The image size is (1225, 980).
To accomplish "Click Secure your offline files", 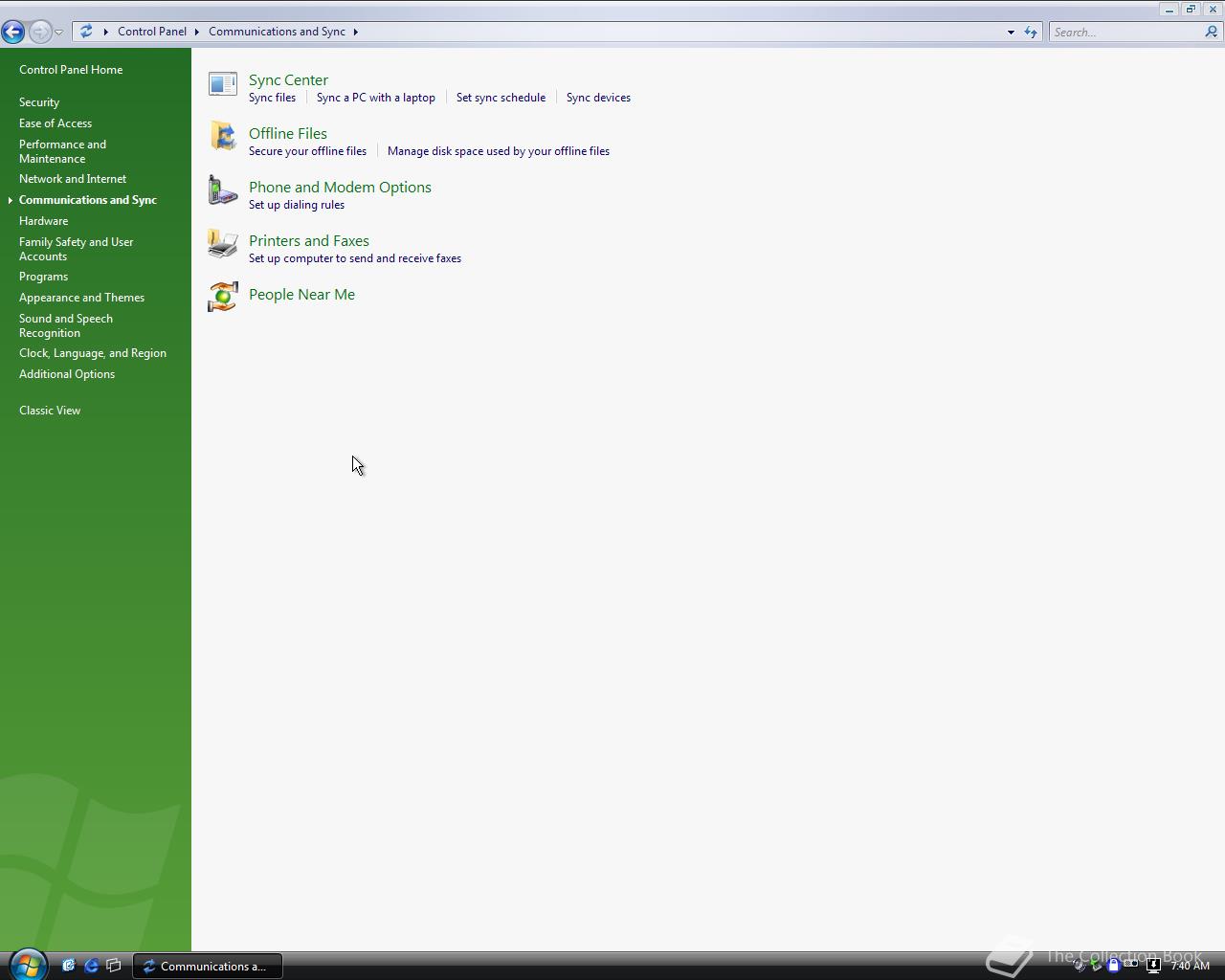I will [307, 151].
